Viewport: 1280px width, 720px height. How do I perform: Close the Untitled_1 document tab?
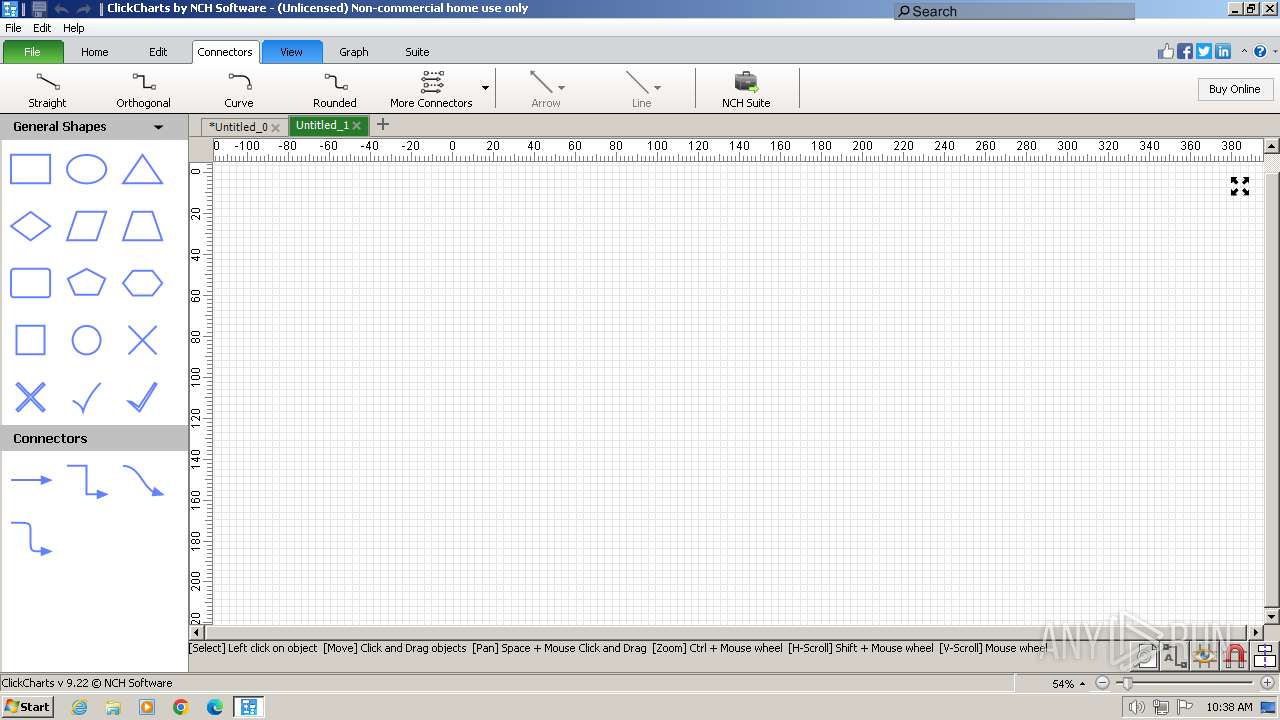[356, 126]
